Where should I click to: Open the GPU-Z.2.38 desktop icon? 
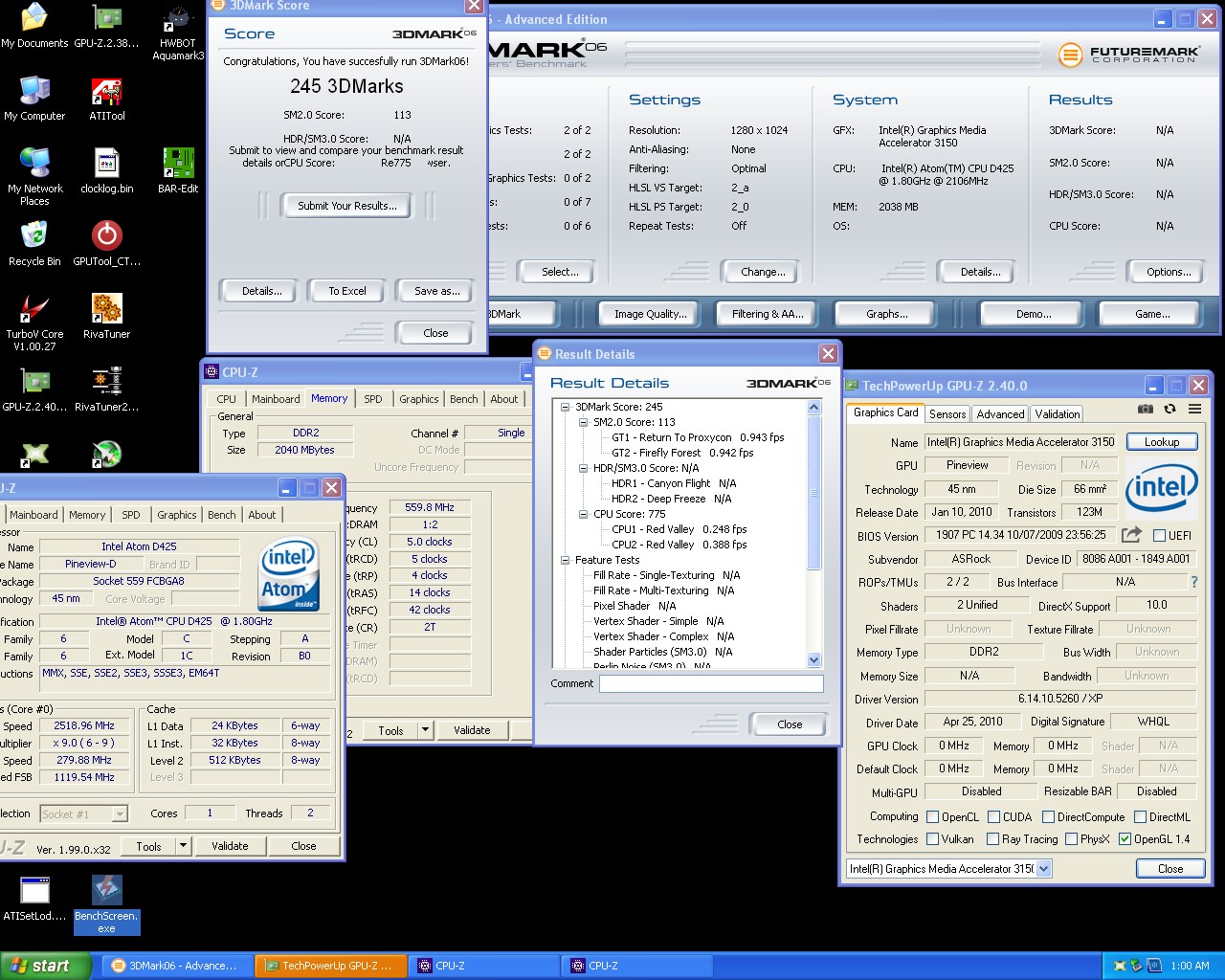click(106, 26)
